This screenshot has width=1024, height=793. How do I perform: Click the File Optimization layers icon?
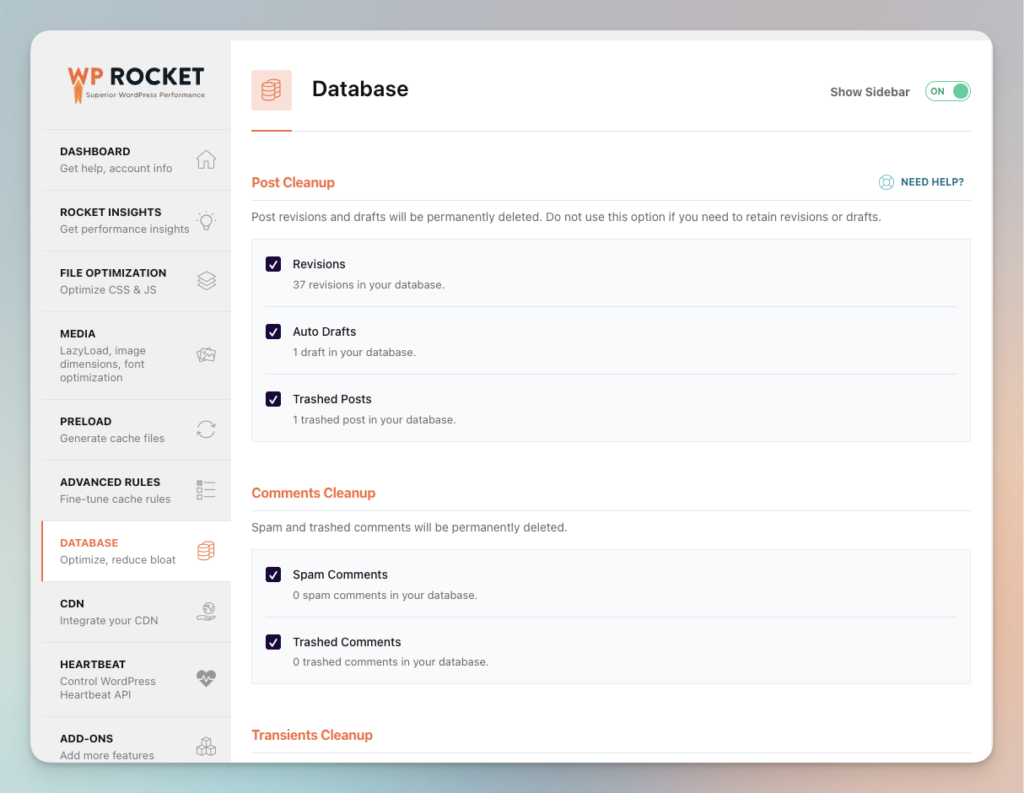[206, 281]
